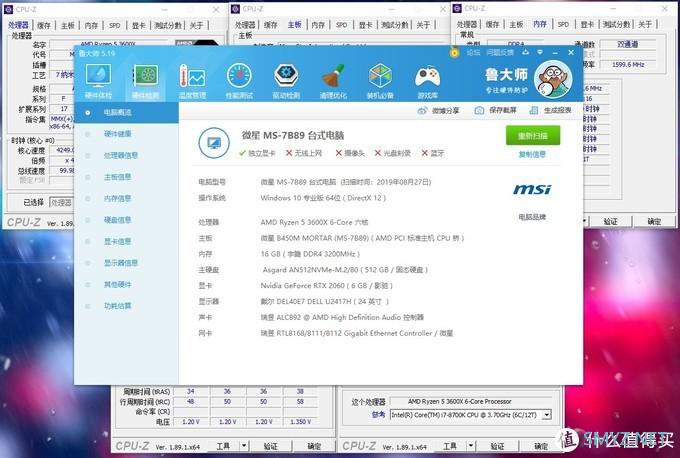
Task: Click the RTL8168/8111/8112 Gigabit Ethernet row
Action: [357, 333]
